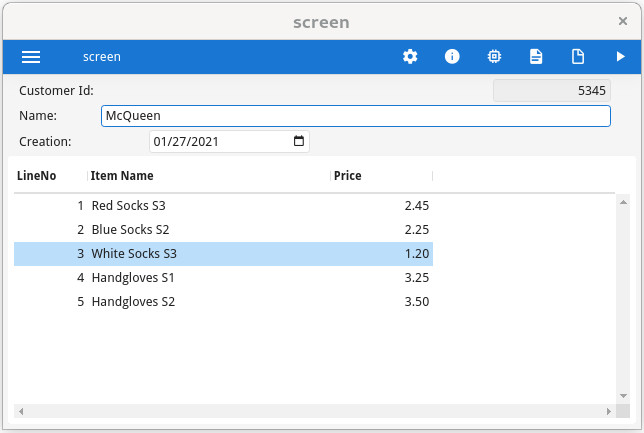This screenshot has height=433, width=644.
Task: Close the screen window
Action: pyautogui.click(x=623, y=21)
